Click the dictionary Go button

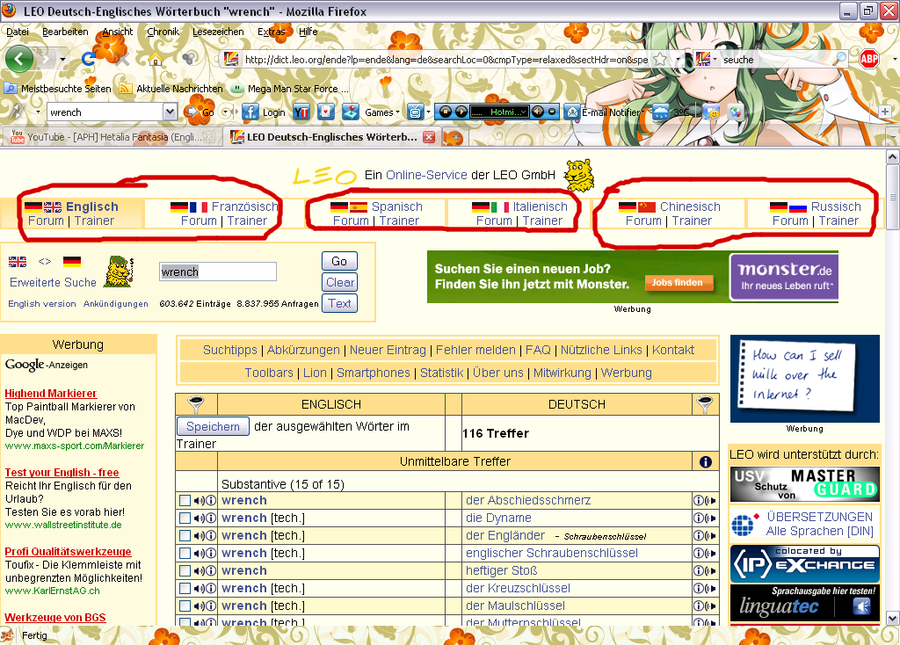(x=339, y=261)
